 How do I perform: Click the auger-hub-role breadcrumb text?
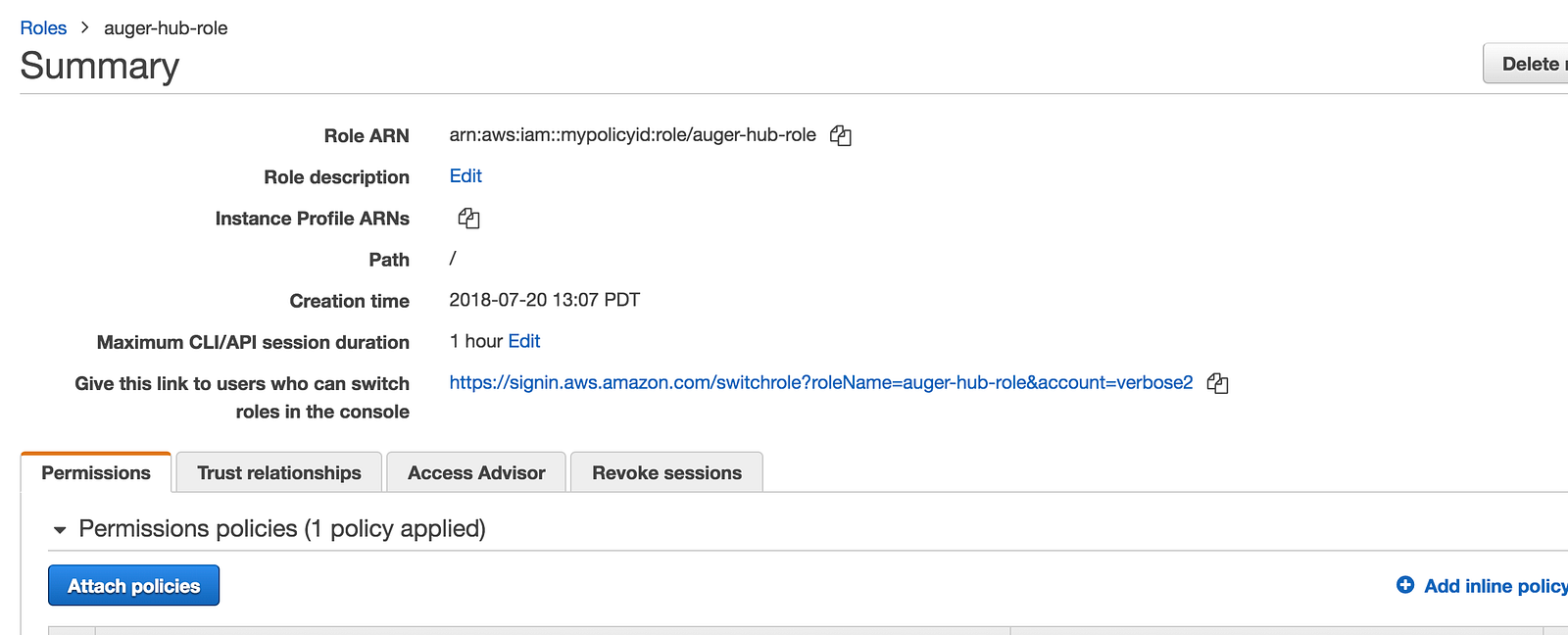pyautogui.click(x=166, y=28)
